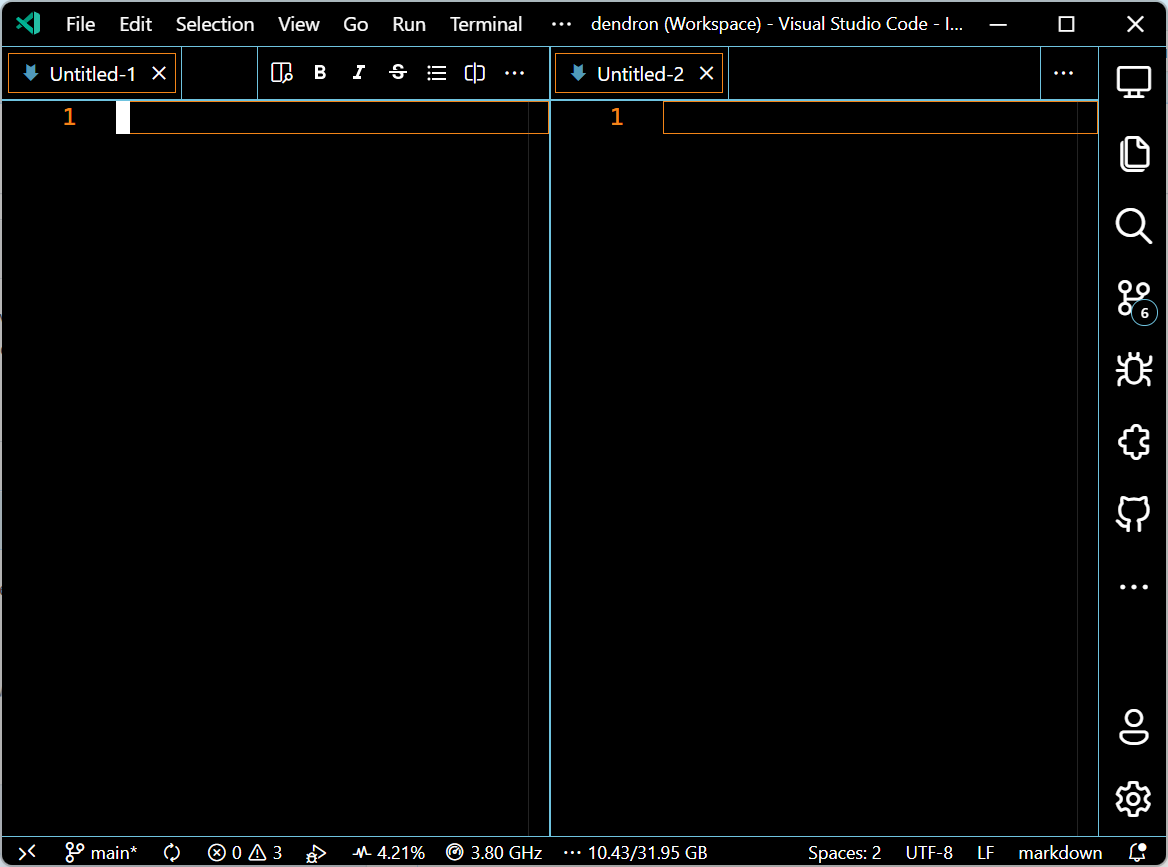Insert a bulleted list
The image size is (1168, 867).
click(436, 72)
